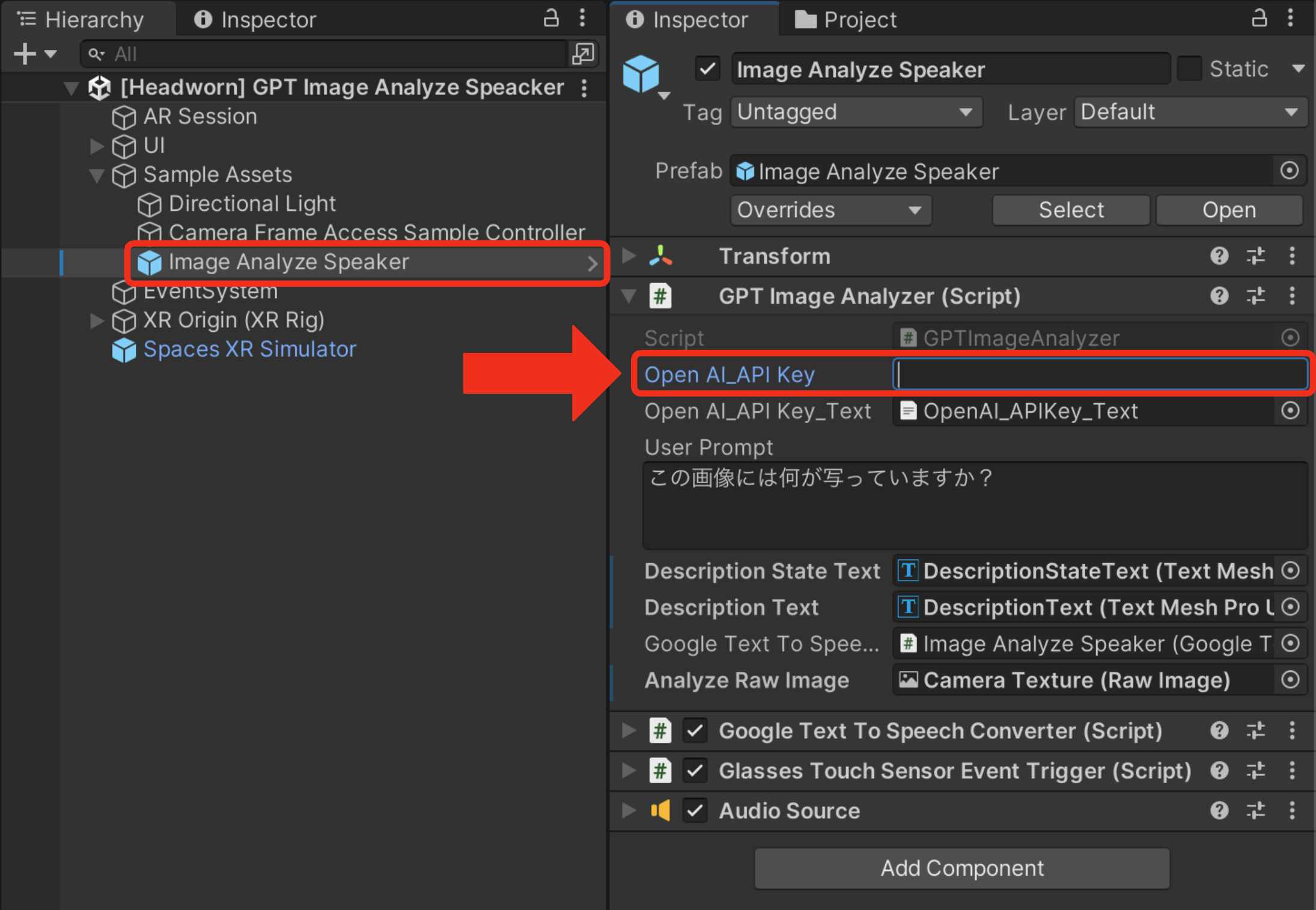This screenshot has width=1316, height=910.
Task: Open the Project tab
Action: (846, 20)
